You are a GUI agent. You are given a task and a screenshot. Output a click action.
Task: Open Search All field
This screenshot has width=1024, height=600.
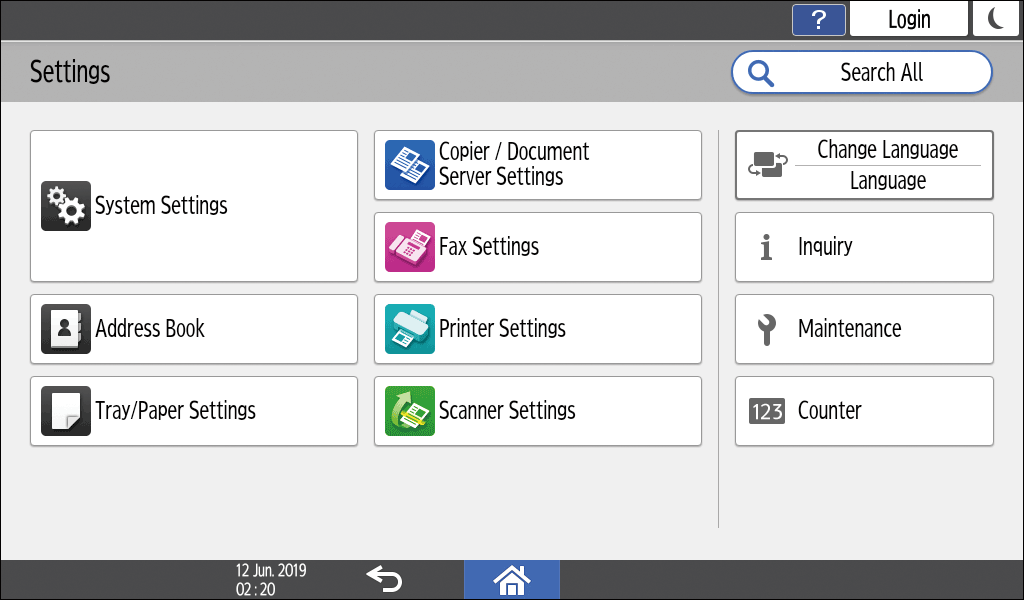[x=862, y=72]
